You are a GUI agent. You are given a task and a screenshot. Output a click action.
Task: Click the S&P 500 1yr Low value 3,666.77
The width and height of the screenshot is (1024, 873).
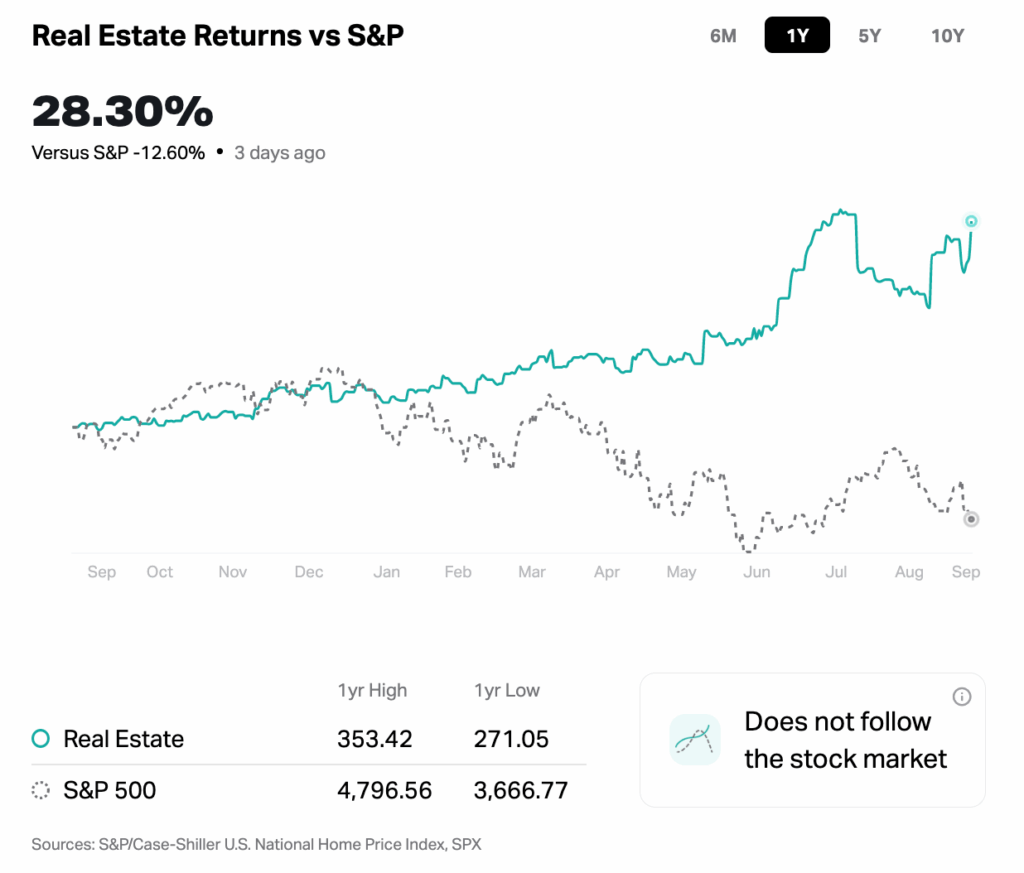(521, 791)
